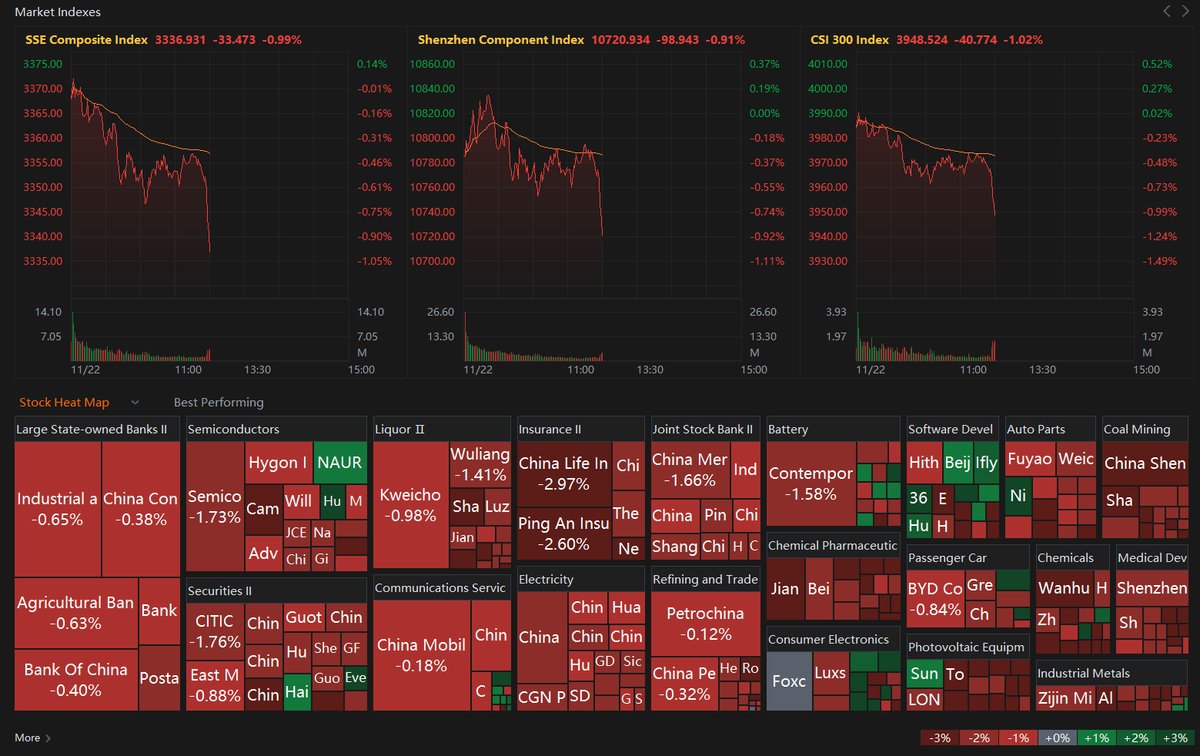Open the Stock Heat Map dropdown arrow

click(x=134, y=403)
